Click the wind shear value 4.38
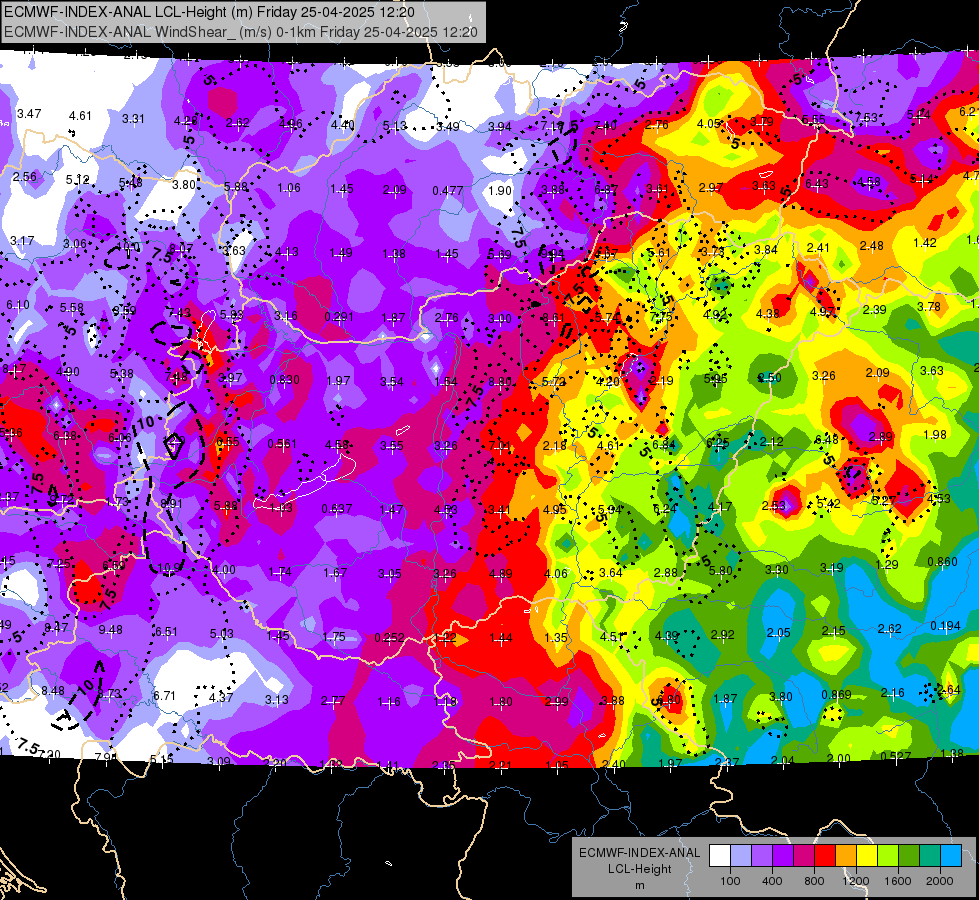 point(767,314)
